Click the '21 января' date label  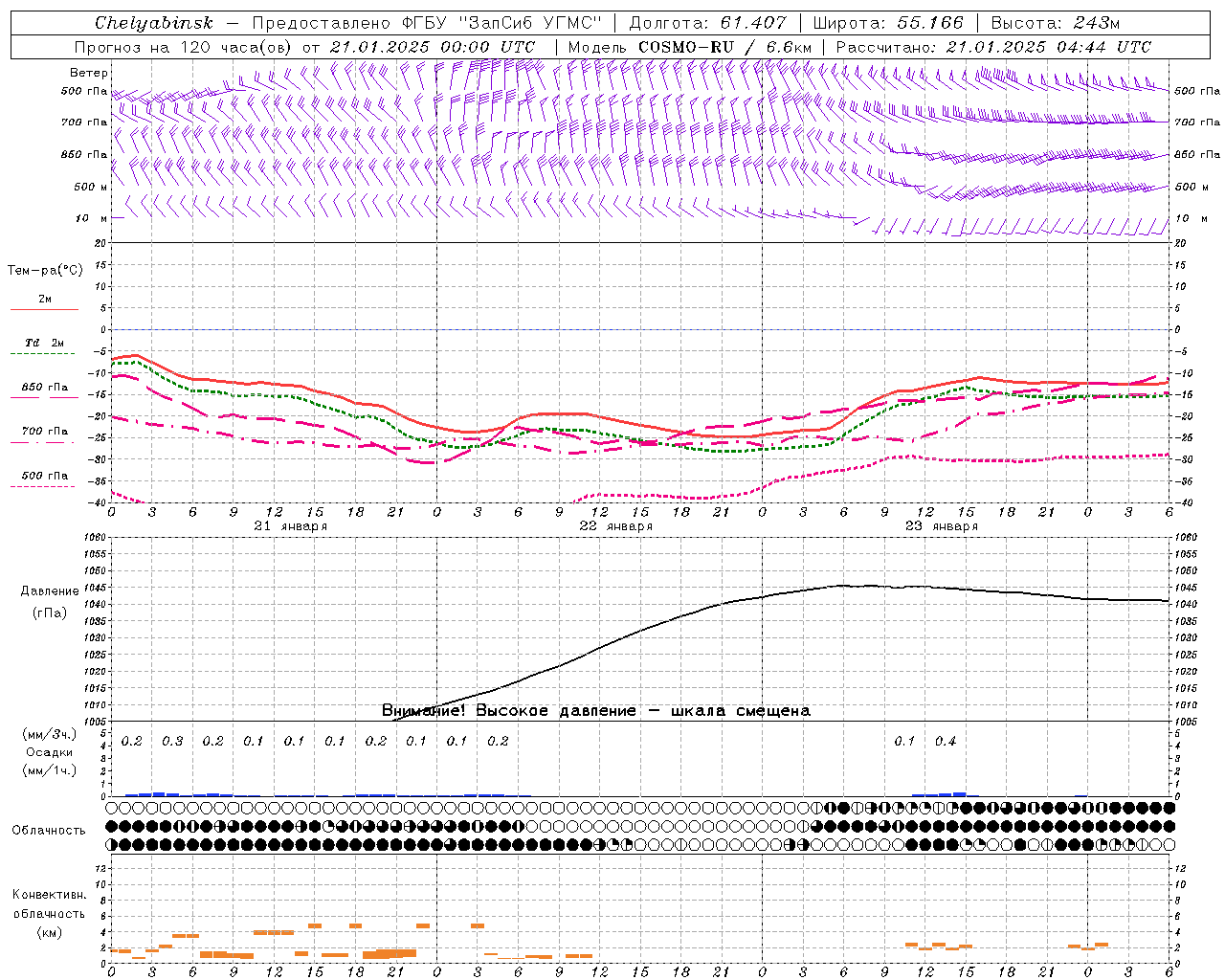pyautogui.click(x=290, y=526)
